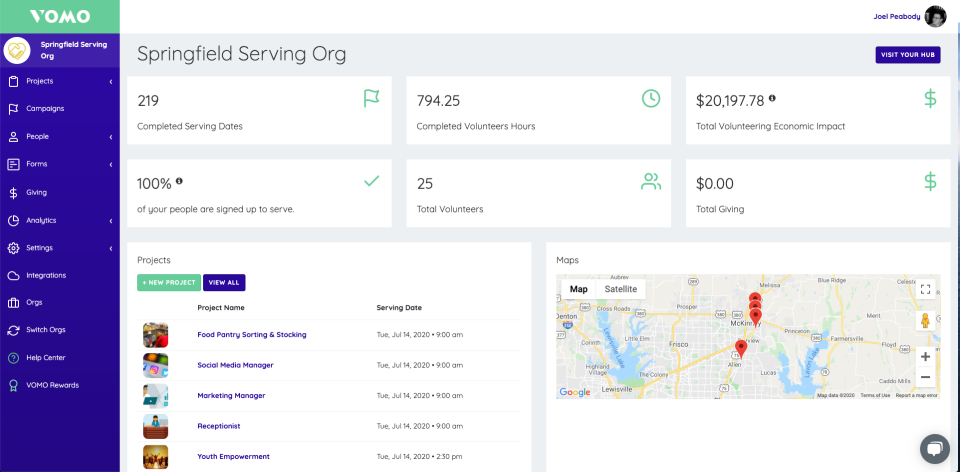The image size is (960, 472).
Task: Open the Help Center menu item
Action: (x=46, y=357)
